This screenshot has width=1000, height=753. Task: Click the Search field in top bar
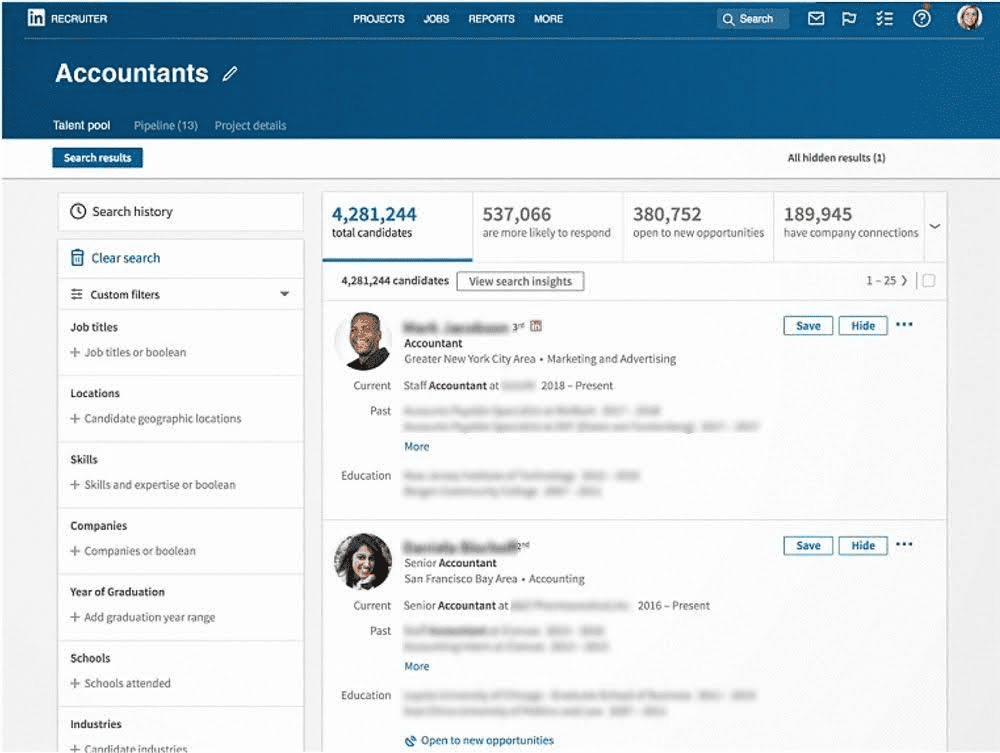tap(752, 18)
